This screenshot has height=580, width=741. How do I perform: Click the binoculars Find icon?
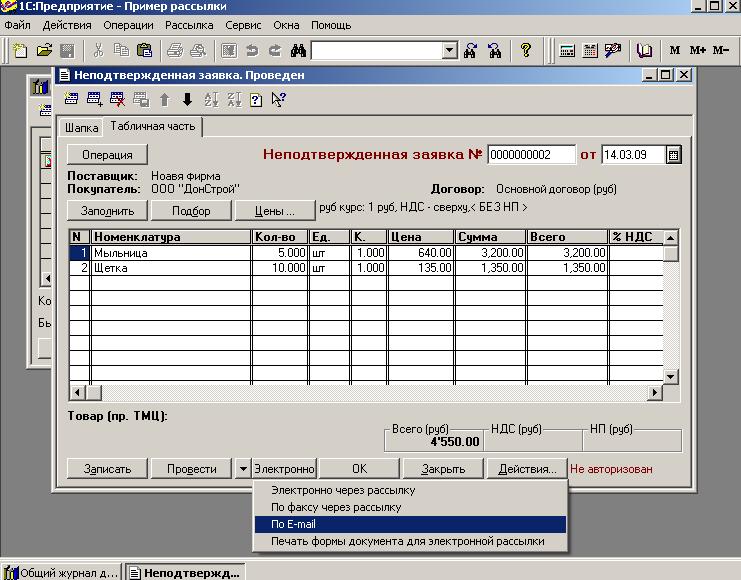[298, 50]
